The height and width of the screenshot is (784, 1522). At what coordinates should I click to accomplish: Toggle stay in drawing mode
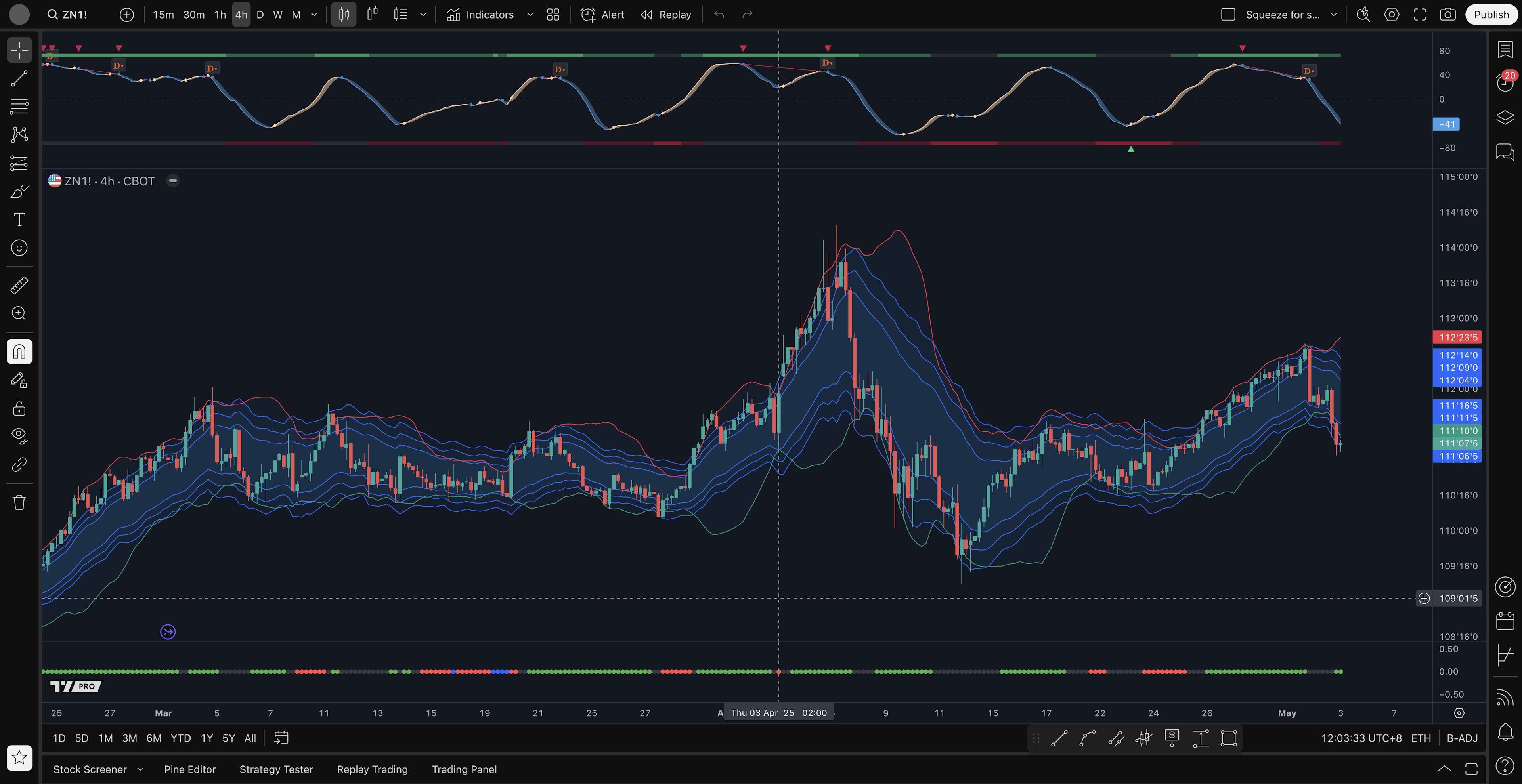coord(19,380)
